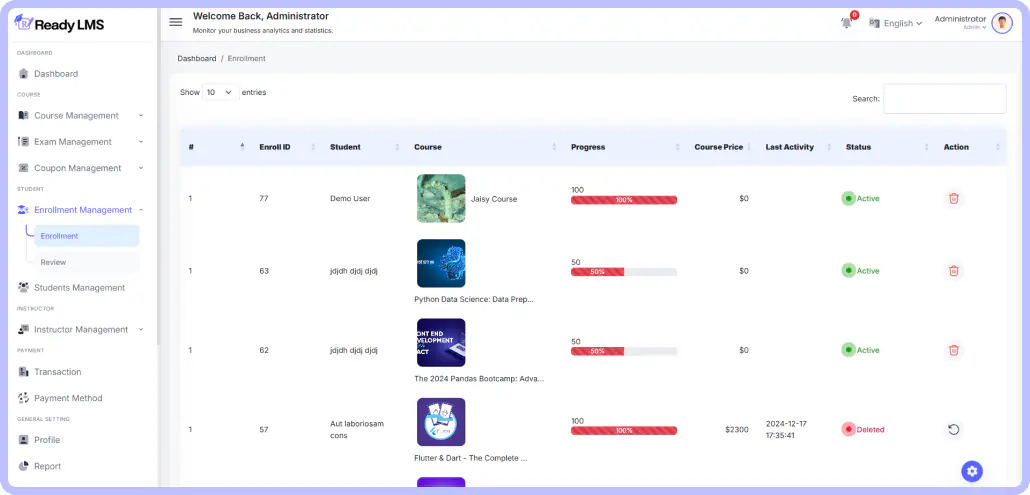Click the Ready LMS logo
The height and width of the screenshot is (495, 1030).
[60, 24]
